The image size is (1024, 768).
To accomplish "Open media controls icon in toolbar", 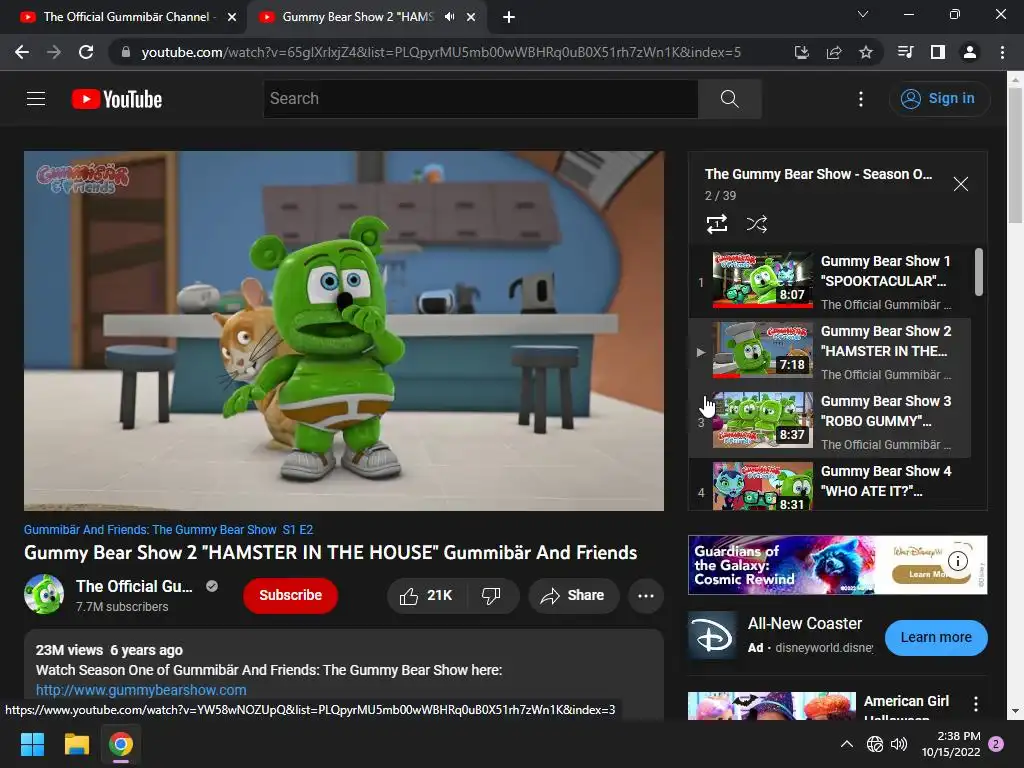I will [x=905, y=52].
